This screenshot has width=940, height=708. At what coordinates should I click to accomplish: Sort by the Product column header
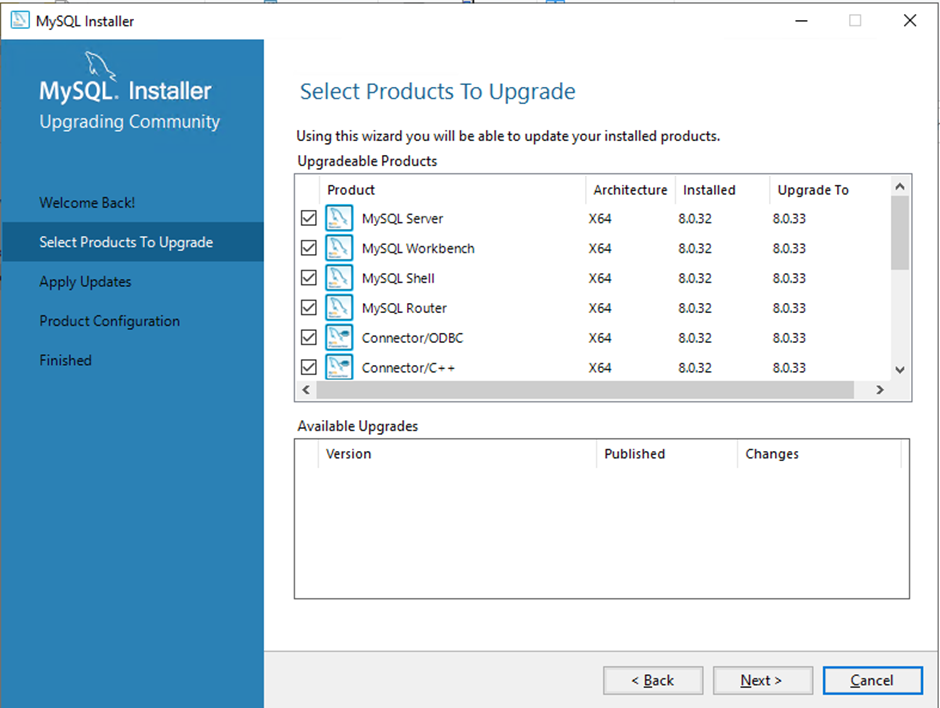(453, 190)
